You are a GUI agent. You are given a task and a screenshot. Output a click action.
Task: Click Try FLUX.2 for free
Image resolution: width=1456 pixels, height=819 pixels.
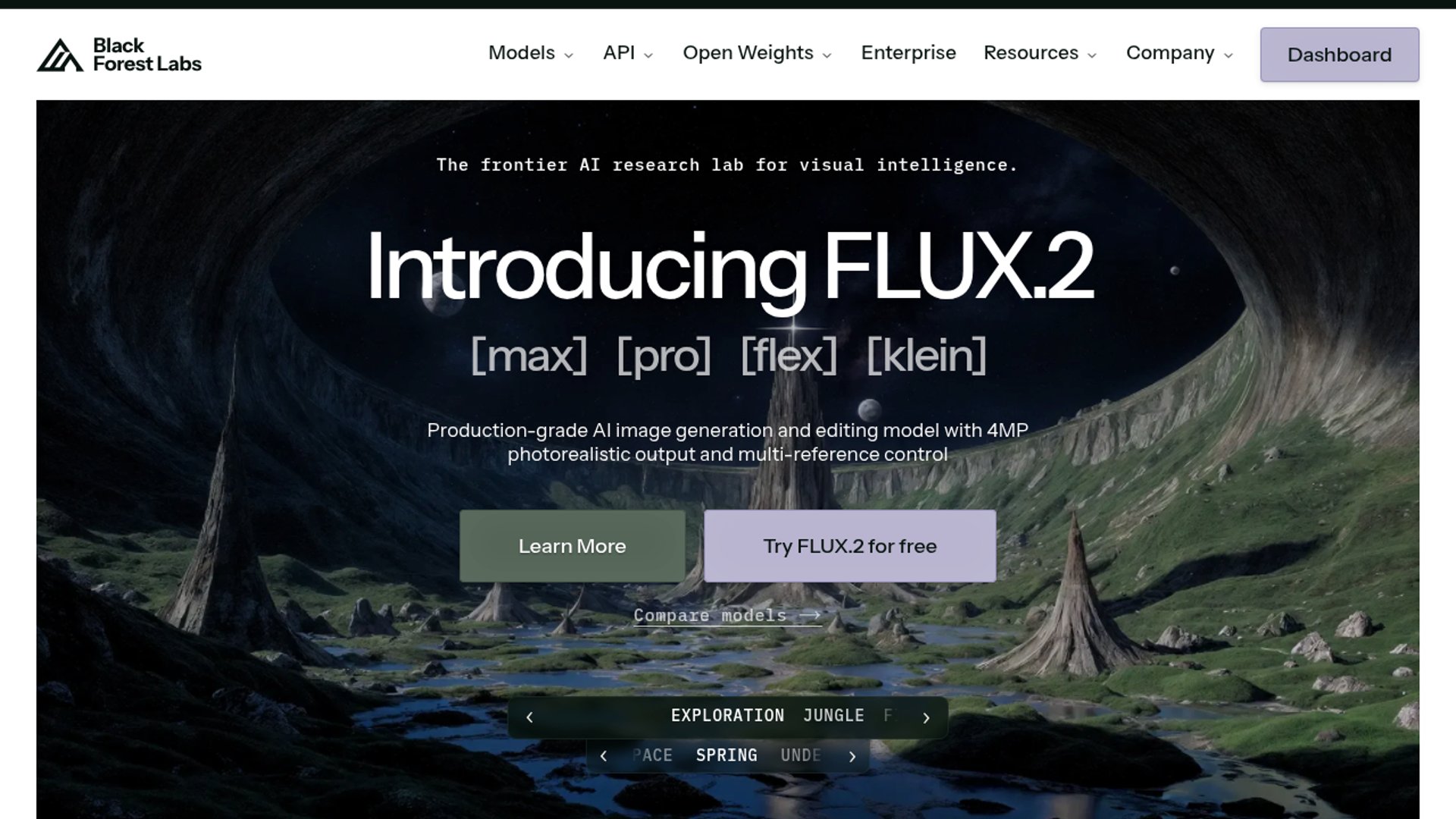click(x=849, y=546)
